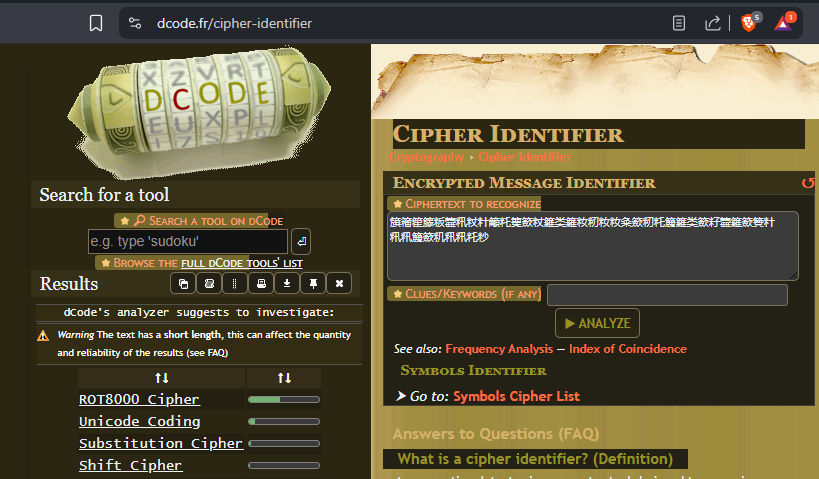819x479 pixels.
Task: Click the reset arrow in Encrypted Message Identifier
Action: [808, 183]
